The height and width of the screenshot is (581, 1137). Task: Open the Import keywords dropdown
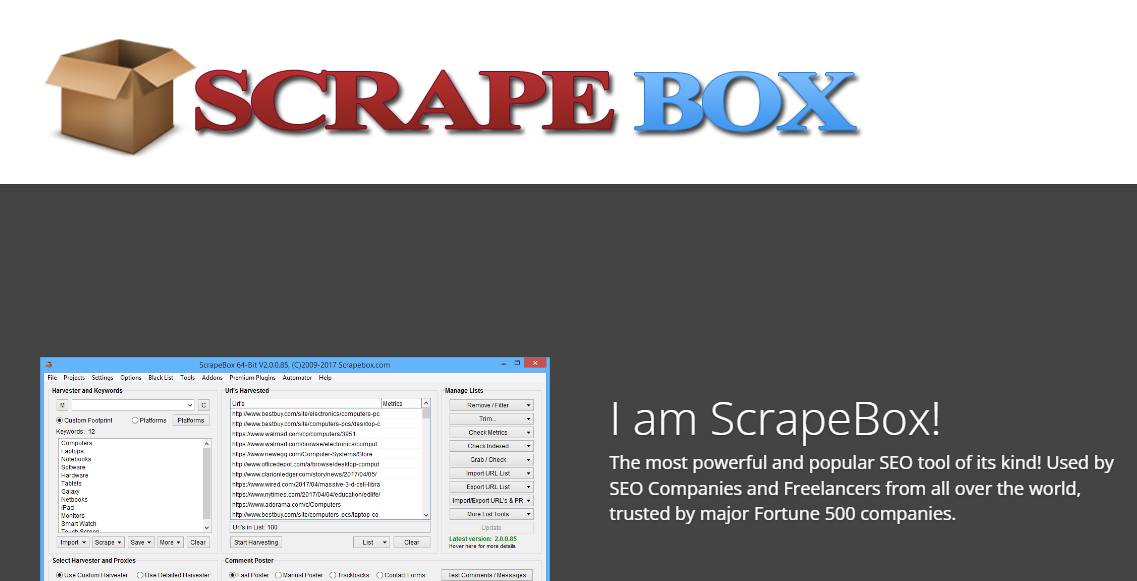pos(73,542)
